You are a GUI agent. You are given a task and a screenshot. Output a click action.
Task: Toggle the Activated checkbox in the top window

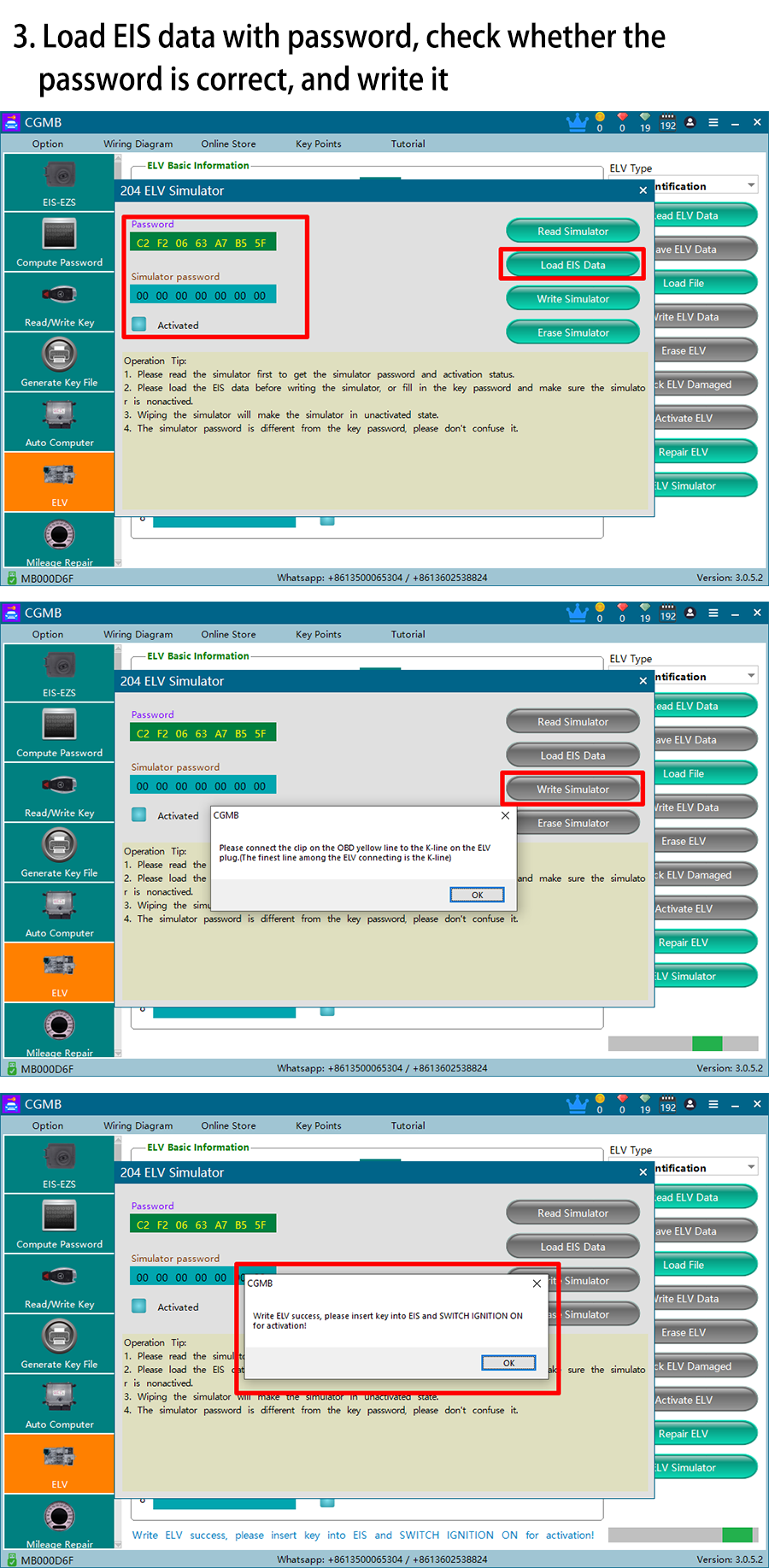coord(139,325)
